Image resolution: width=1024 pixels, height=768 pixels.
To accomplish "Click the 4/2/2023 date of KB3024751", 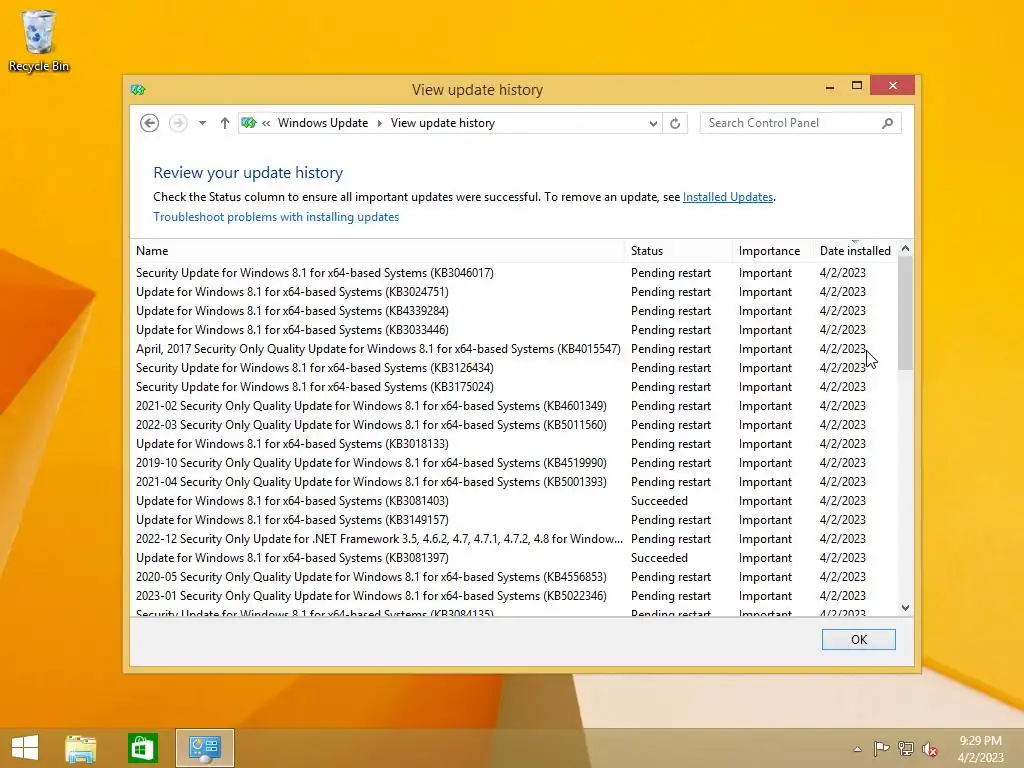I will (x=842, y=292).
